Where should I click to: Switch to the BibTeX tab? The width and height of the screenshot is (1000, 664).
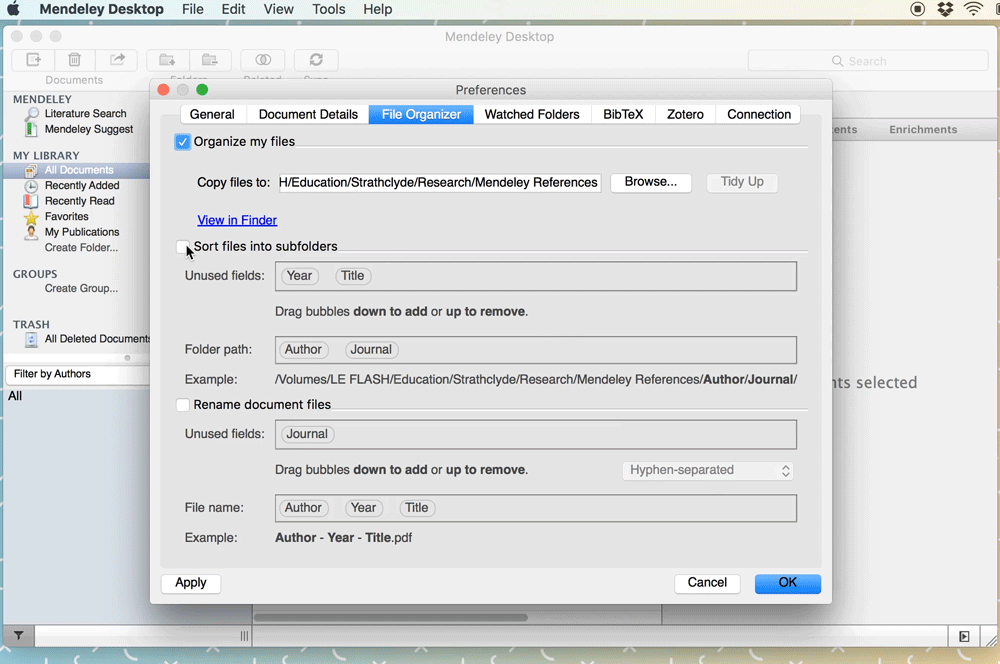[623, 114]
